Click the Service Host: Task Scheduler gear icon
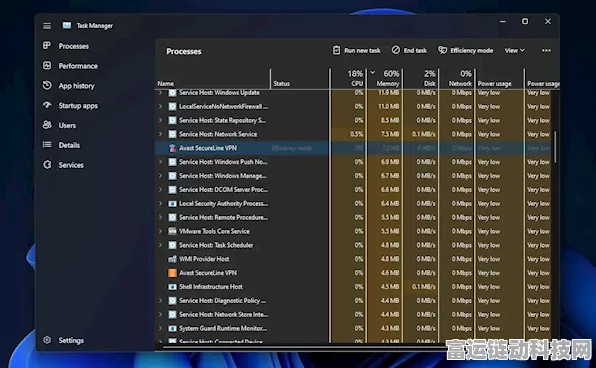 coord(172,245)
